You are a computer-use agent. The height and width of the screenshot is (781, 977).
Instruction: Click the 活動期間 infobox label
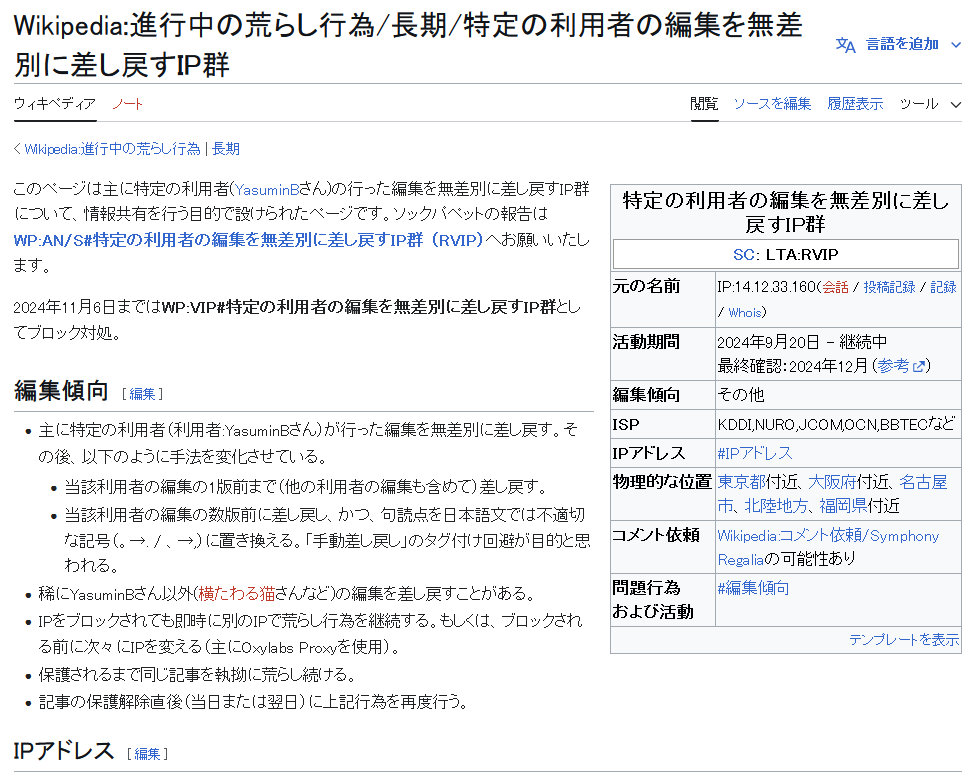pyautogui.click(x=646, y=342)
